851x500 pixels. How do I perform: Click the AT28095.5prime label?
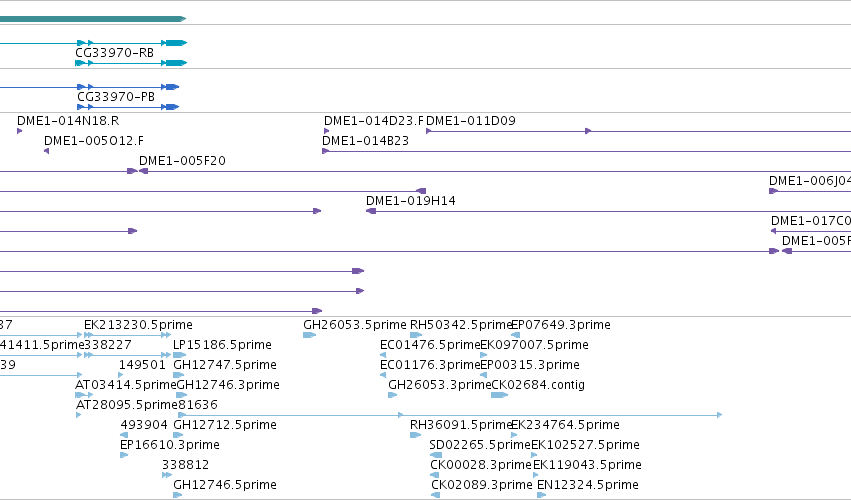[x=126, y=405]
